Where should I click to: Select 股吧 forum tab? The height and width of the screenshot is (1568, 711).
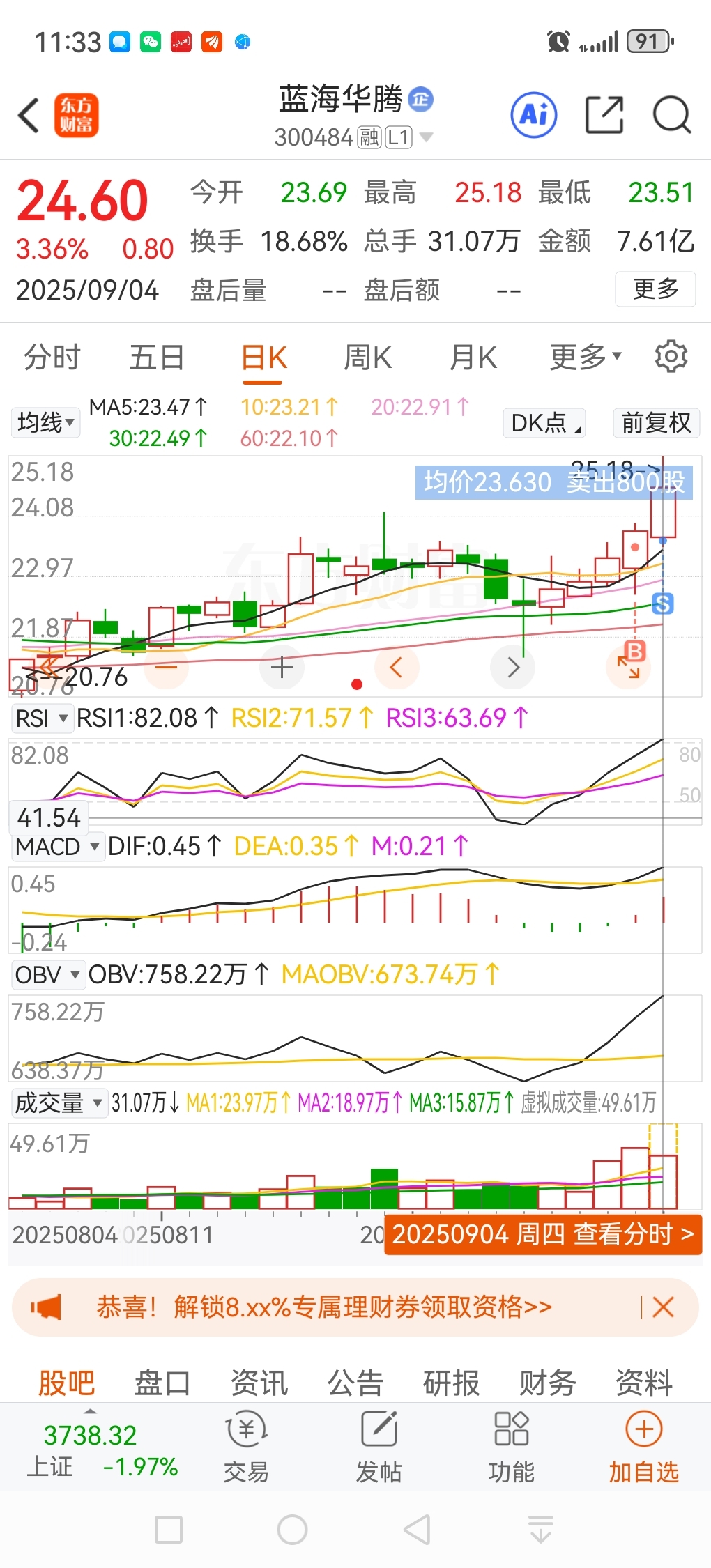coord(66,1383)
